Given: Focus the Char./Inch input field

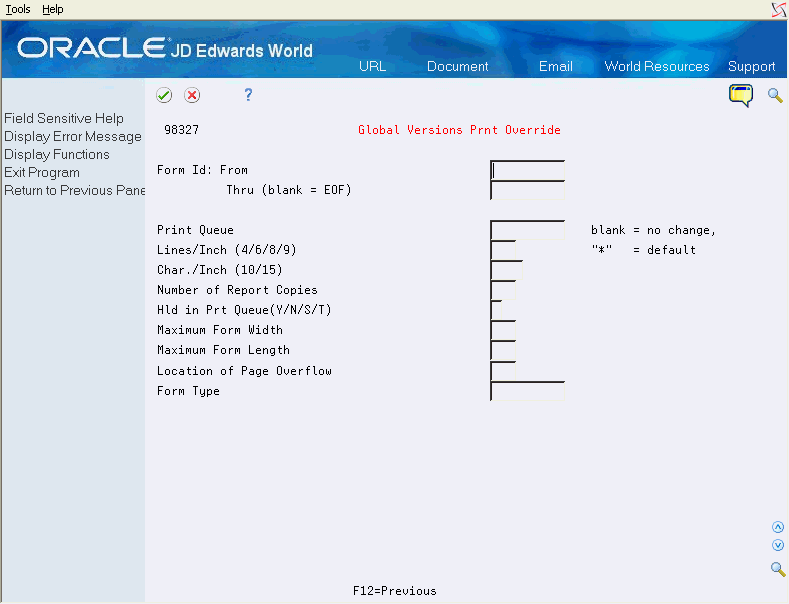Looking at the screenshot, I should tap(507, 270).
